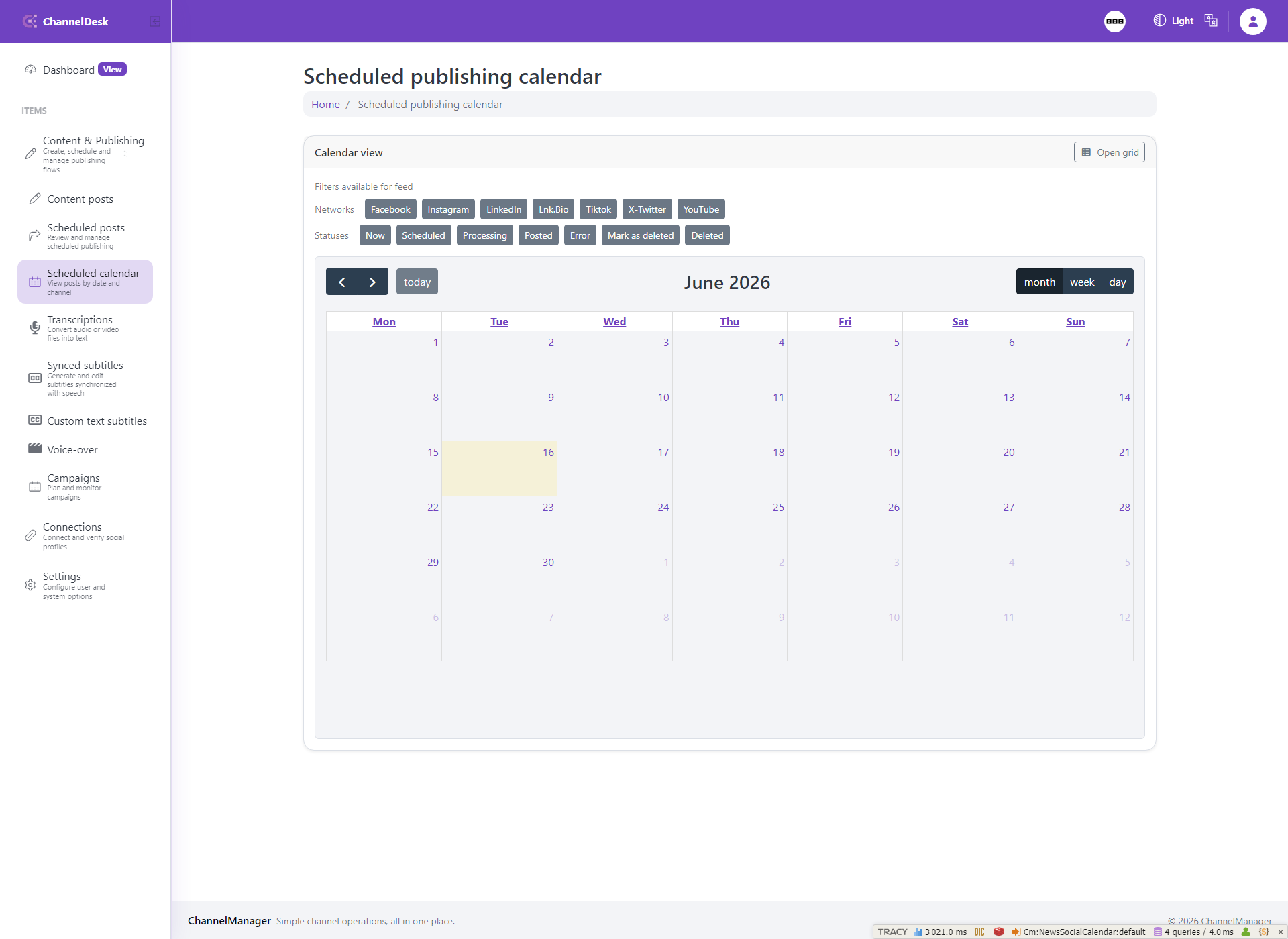Click the today button
1288x939 pixels.
[x=417, y=282]
